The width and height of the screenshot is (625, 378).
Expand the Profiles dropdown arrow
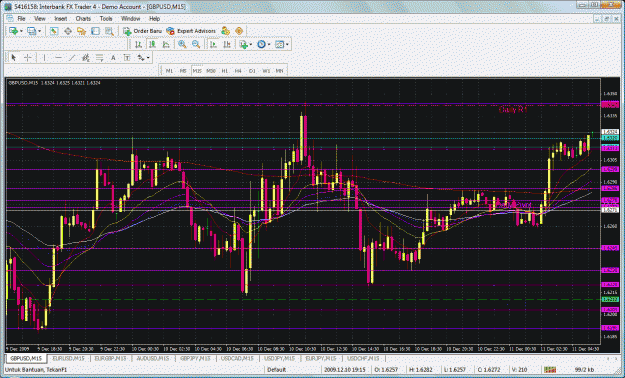tap(39, 31)
